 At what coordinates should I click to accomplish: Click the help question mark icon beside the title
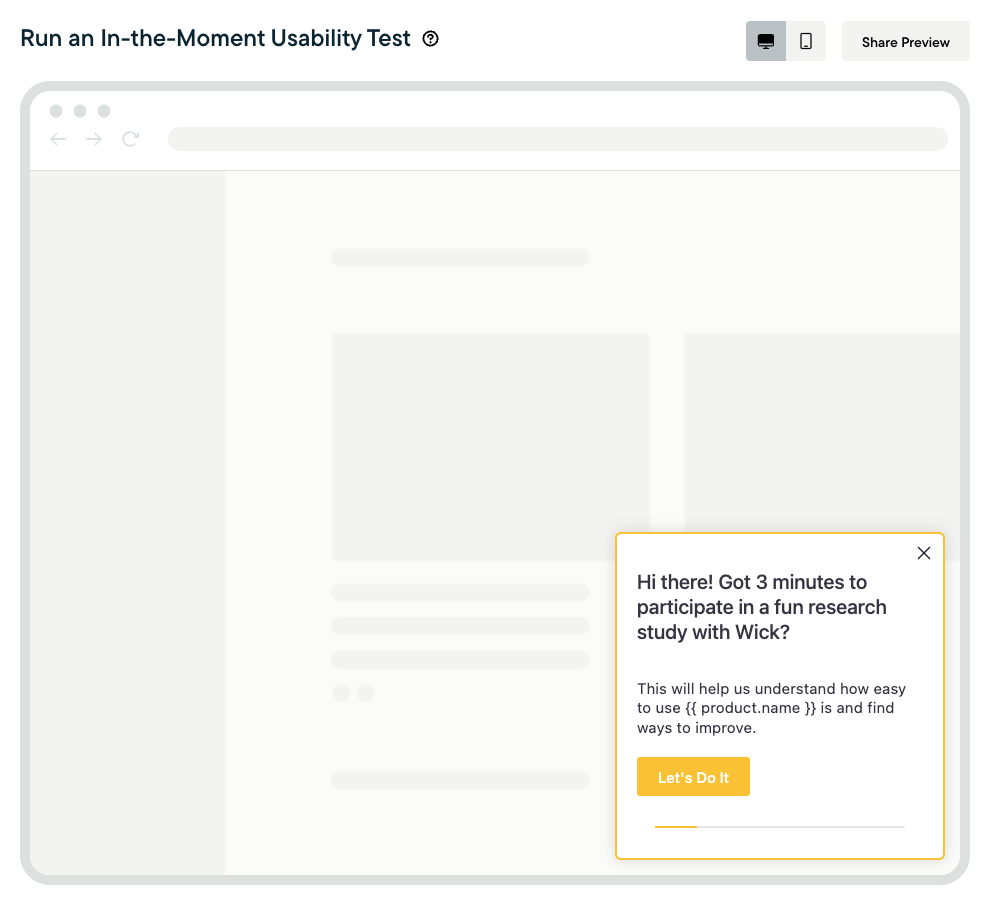430,39
